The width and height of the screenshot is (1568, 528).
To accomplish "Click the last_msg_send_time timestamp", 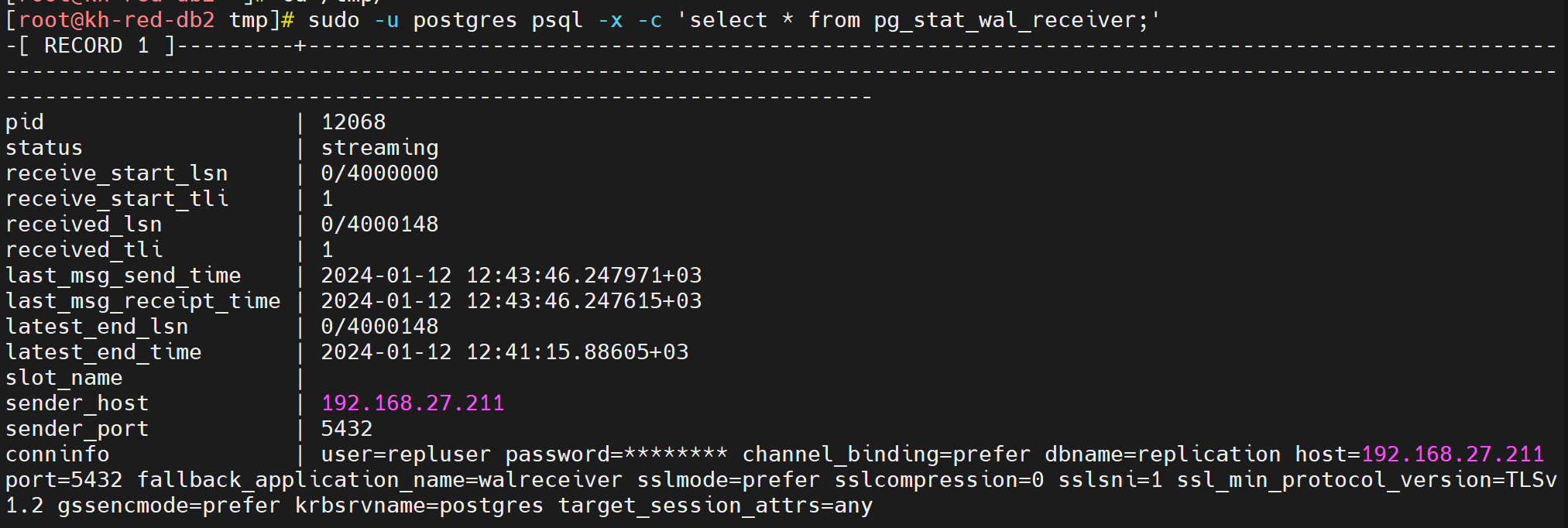I will pyautogui.click(x=512, y=276).
